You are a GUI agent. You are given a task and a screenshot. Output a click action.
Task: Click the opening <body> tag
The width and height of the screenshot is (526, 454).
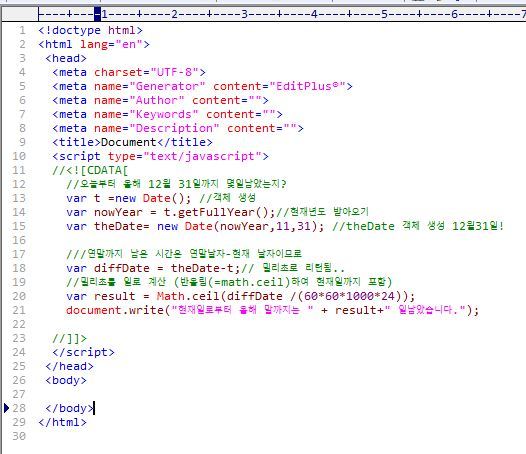pyautogui.click(x=66, y=380)
